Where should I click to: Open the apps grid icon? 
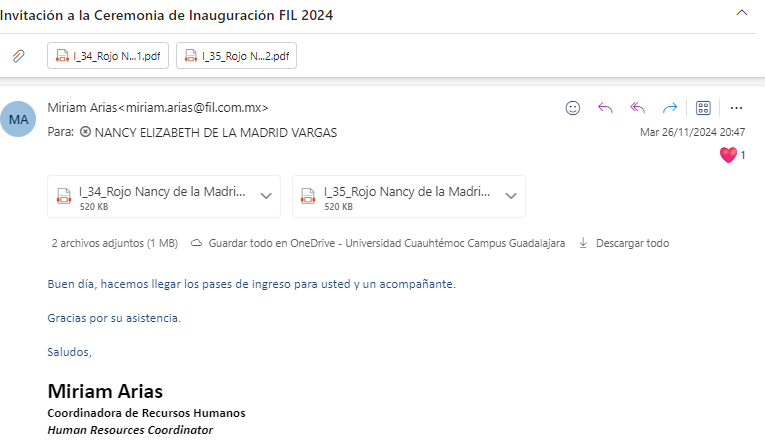pos(703,108)
